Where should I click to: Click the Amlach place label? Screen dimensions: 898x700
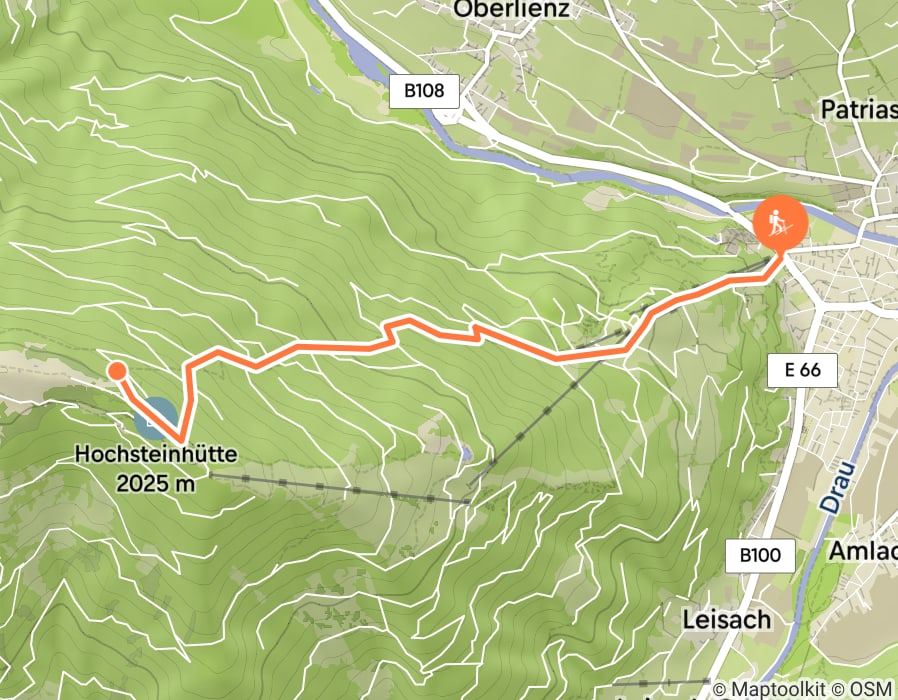click(x=863, y=550)
